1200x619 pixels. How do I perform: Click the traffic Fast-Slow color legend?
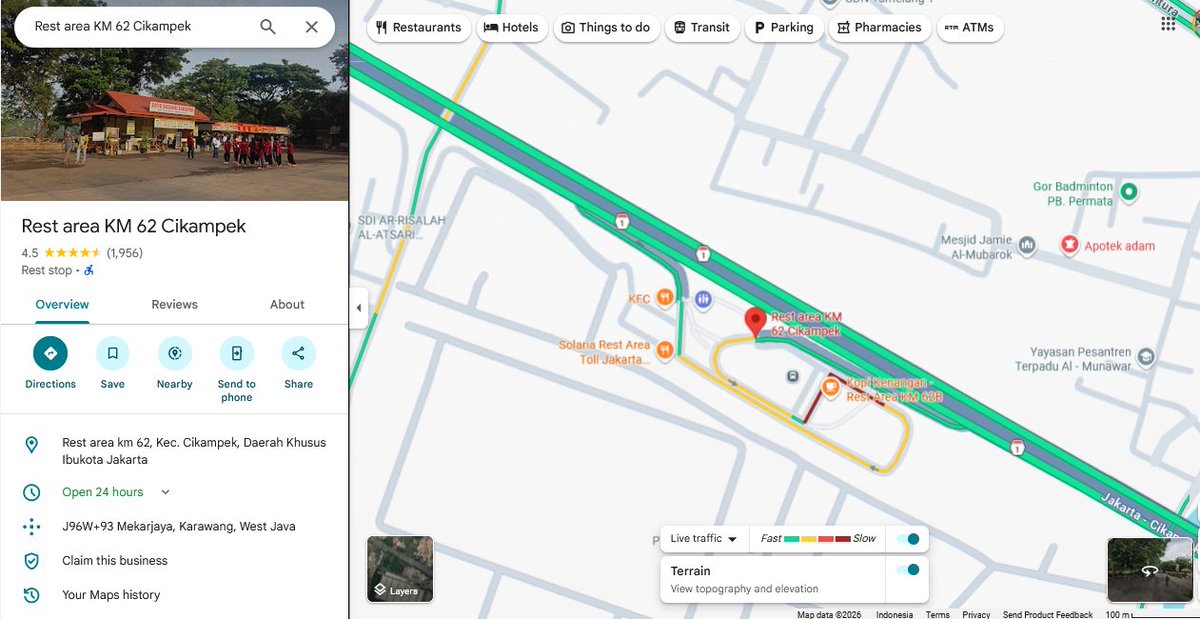tap(818, 539)
